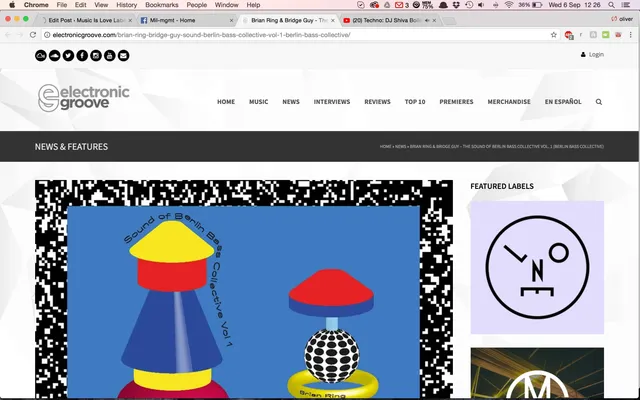
Task: Open the SoundCloud social icon
Action: (54, 55)
